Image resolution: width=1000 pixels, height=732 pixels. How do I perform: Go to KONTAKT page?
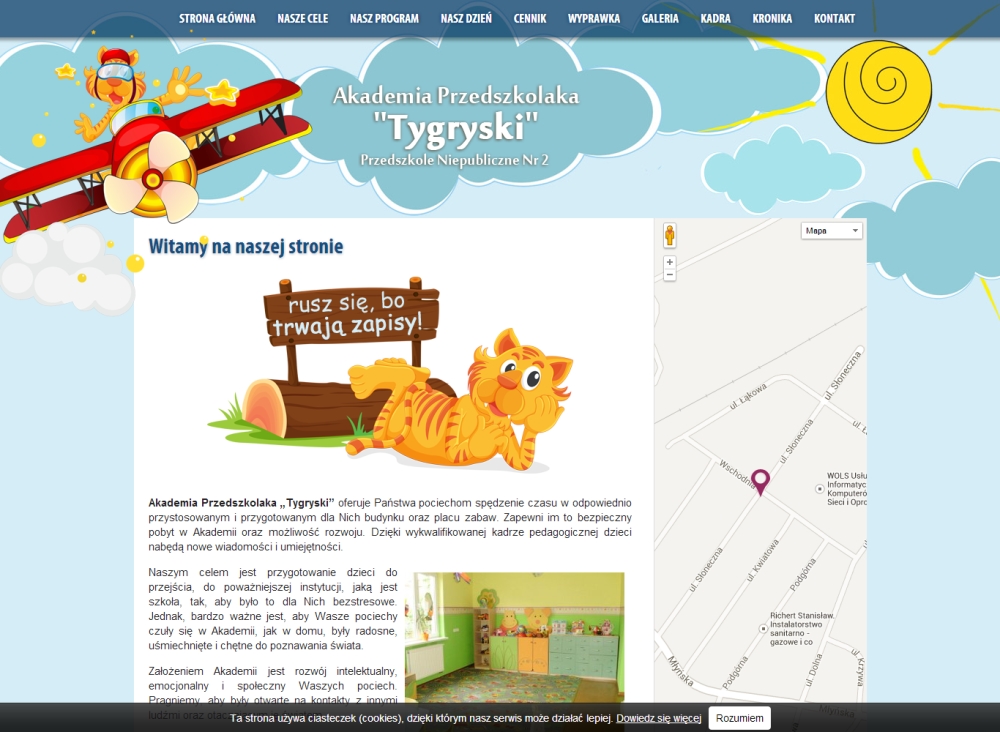click(834, 18)
